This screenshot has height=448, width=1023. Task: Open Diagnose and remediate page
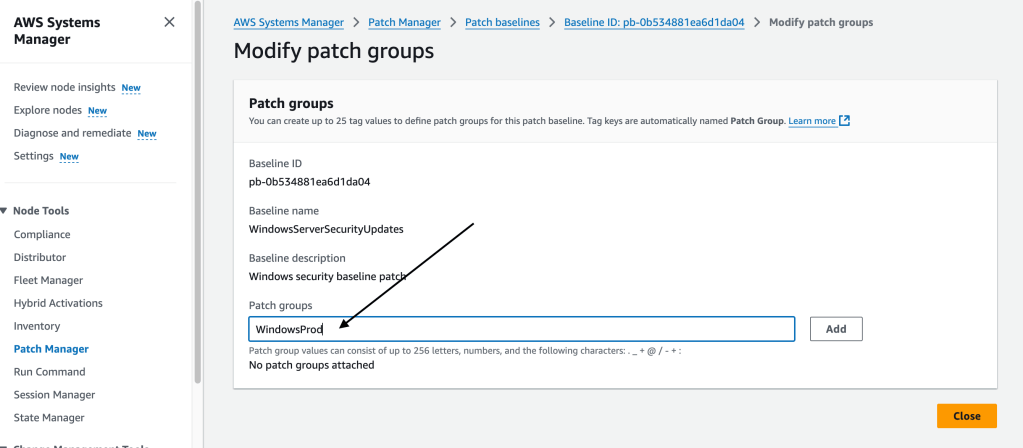72,133
